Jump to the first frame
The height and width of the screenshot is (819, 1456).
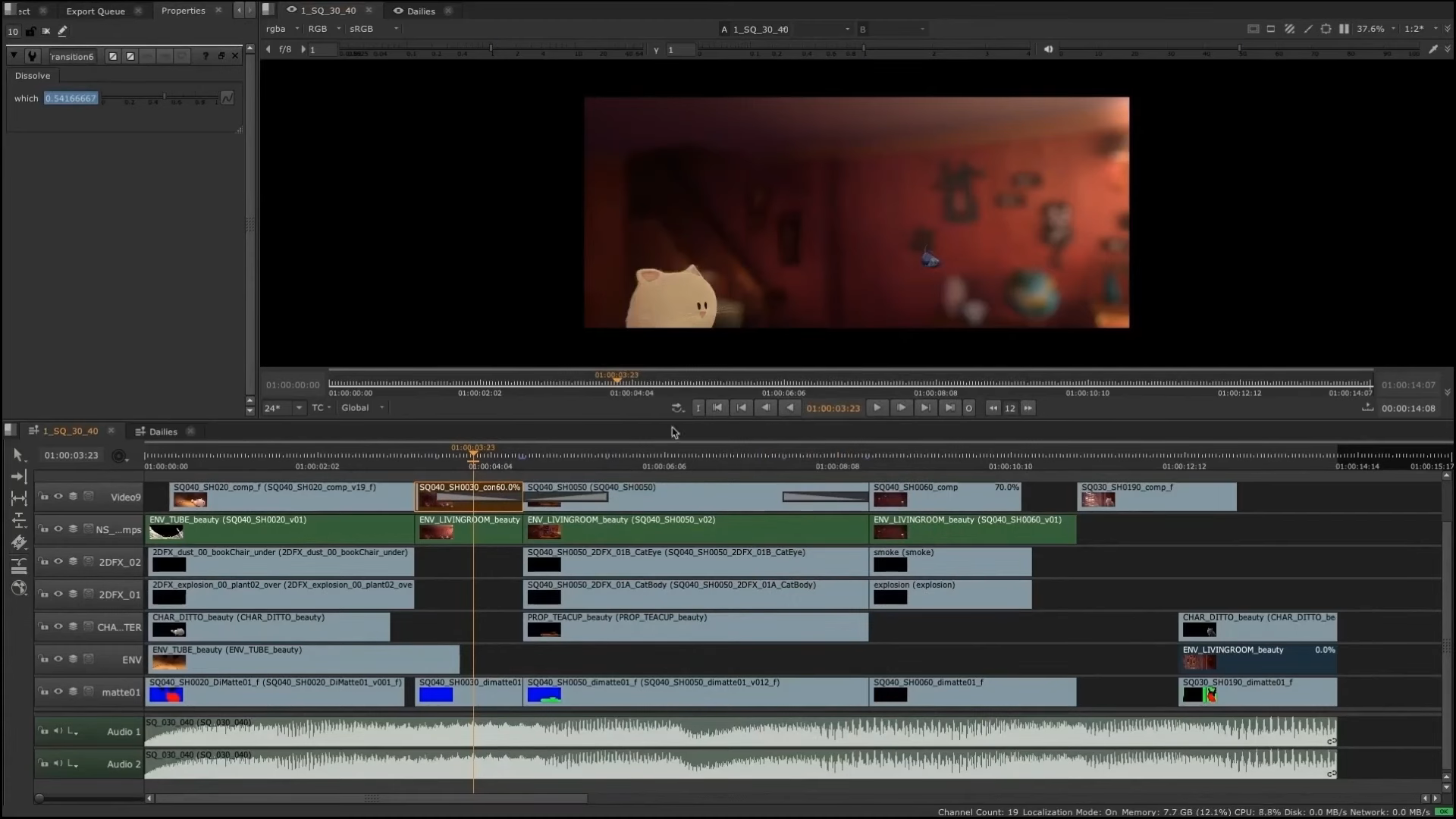click(x=717, y=408)
